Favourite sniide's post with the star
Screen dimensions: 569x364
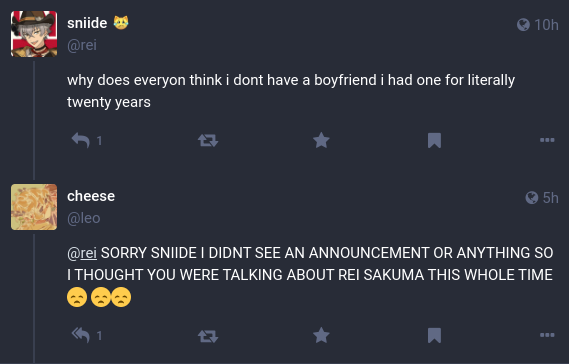click(321, 140)
